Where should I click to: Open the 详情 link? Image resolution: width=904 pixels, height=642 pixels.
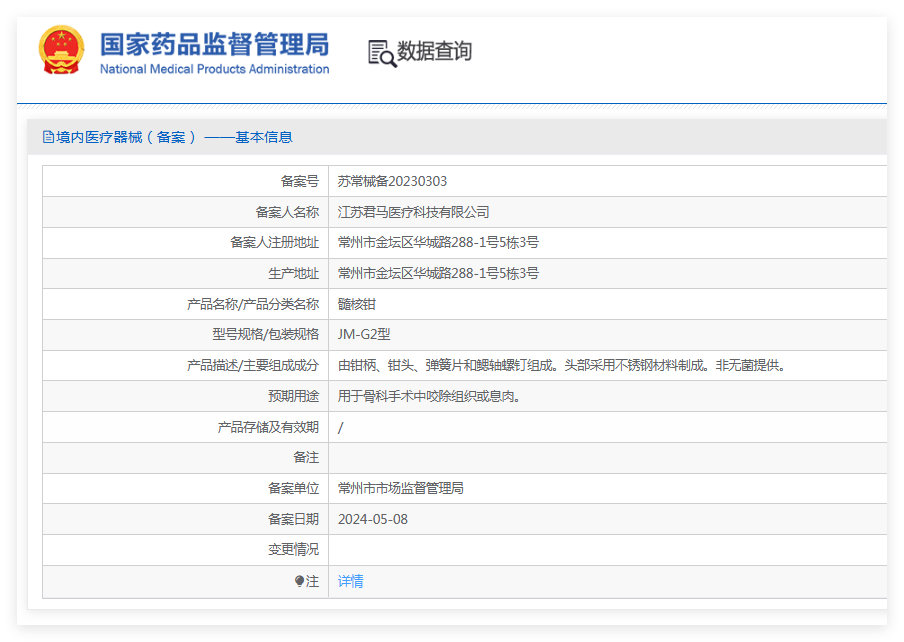[350, 581]
